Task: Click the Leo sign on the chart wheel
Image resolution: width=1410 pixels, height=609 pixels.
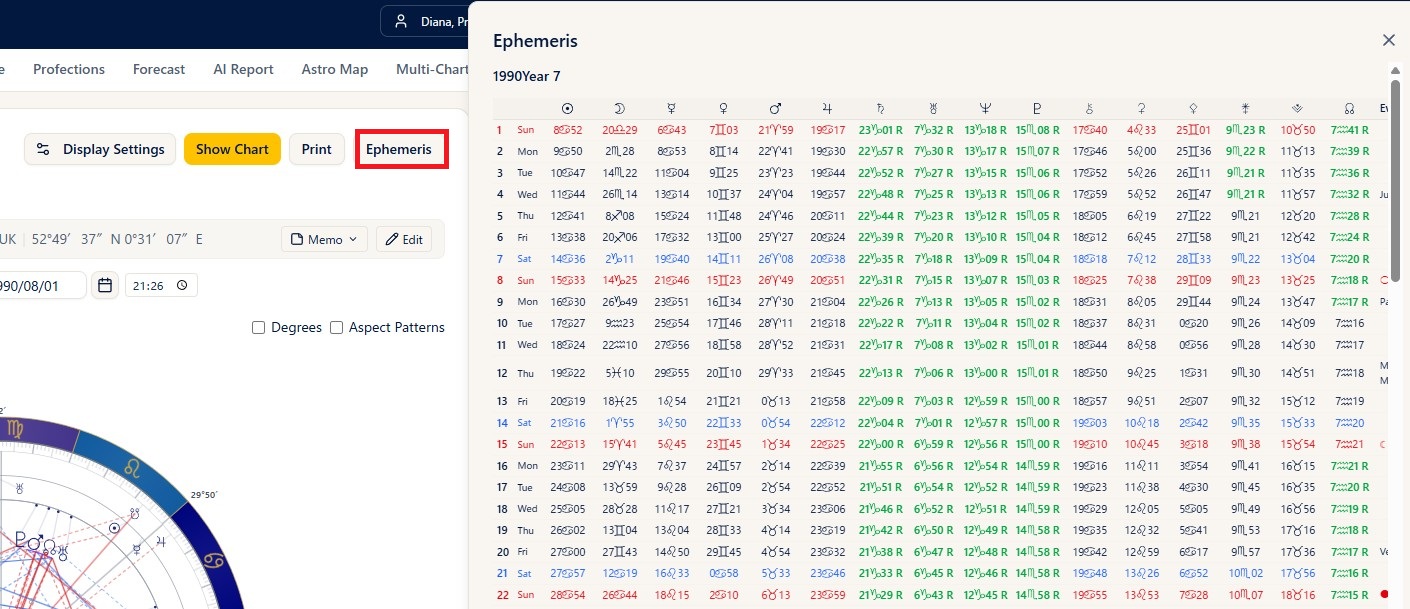Action: (131, 466)
